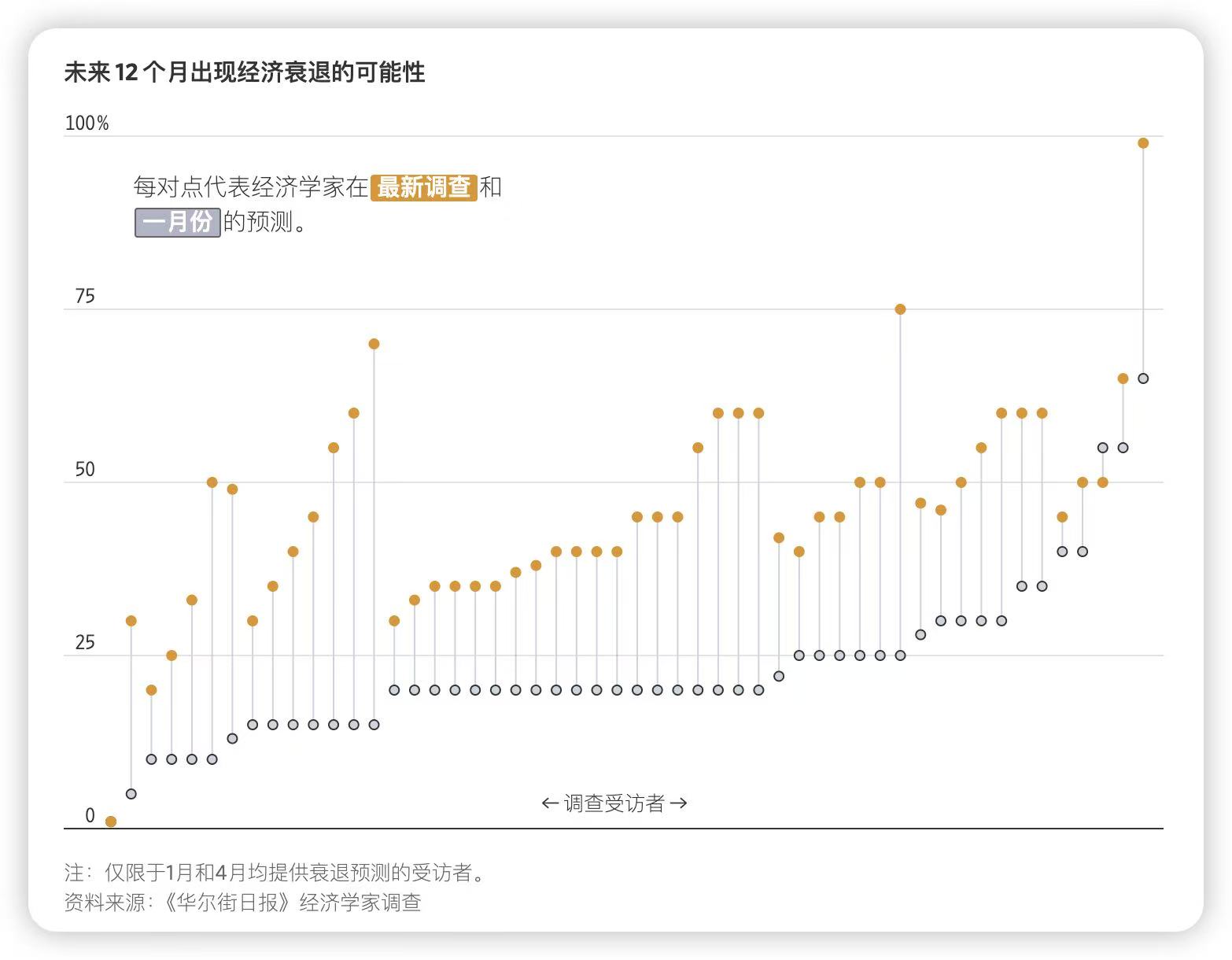Viewport: 1232px width, 960px height.
Task: Click the left arrow beside 调查受访者
Action: tap(550, 803)
